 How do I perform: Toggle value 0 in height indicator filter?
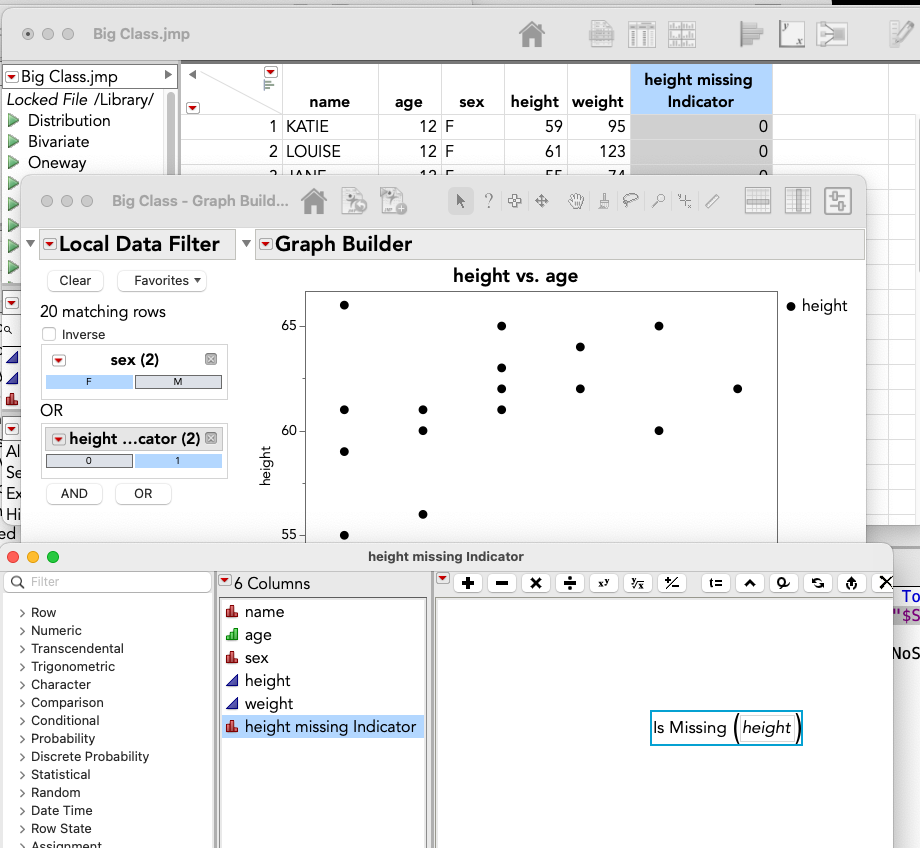pos(89,461)
